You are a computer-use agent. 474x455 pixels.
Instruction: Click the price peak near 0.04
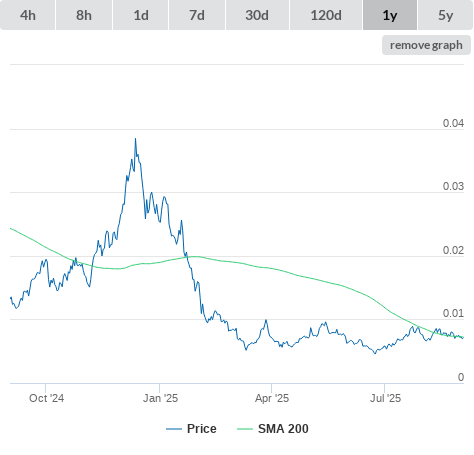(x=135, y=139)
